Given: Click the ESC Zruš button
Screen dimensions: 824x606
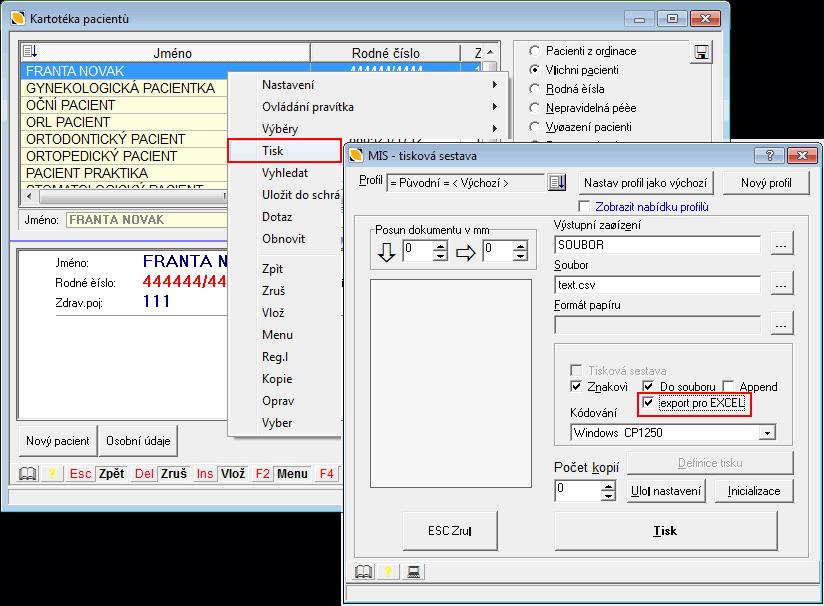Looking at the screenshot, I should (x=450, y=531).
